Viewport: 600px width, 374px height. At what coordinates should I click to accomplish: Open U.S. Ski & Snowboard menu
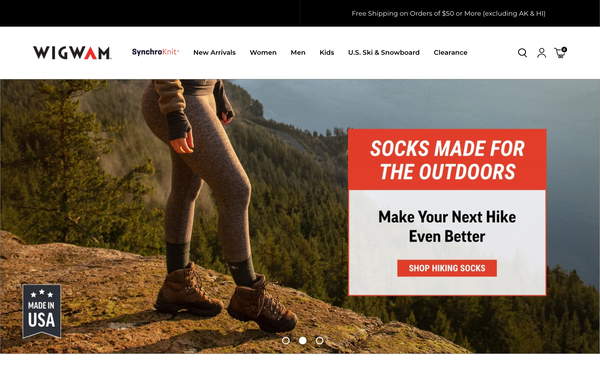[x=384, y=52]
